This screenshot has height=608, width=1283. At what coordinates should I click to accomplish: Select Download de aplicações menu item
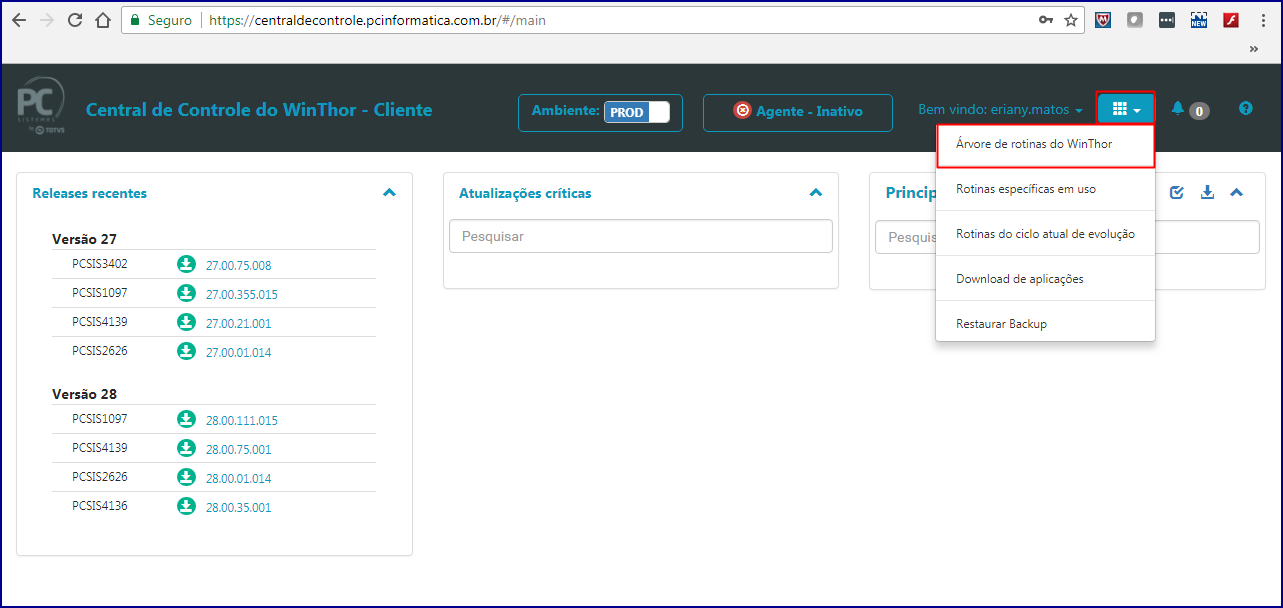(x=1045, y=279)
